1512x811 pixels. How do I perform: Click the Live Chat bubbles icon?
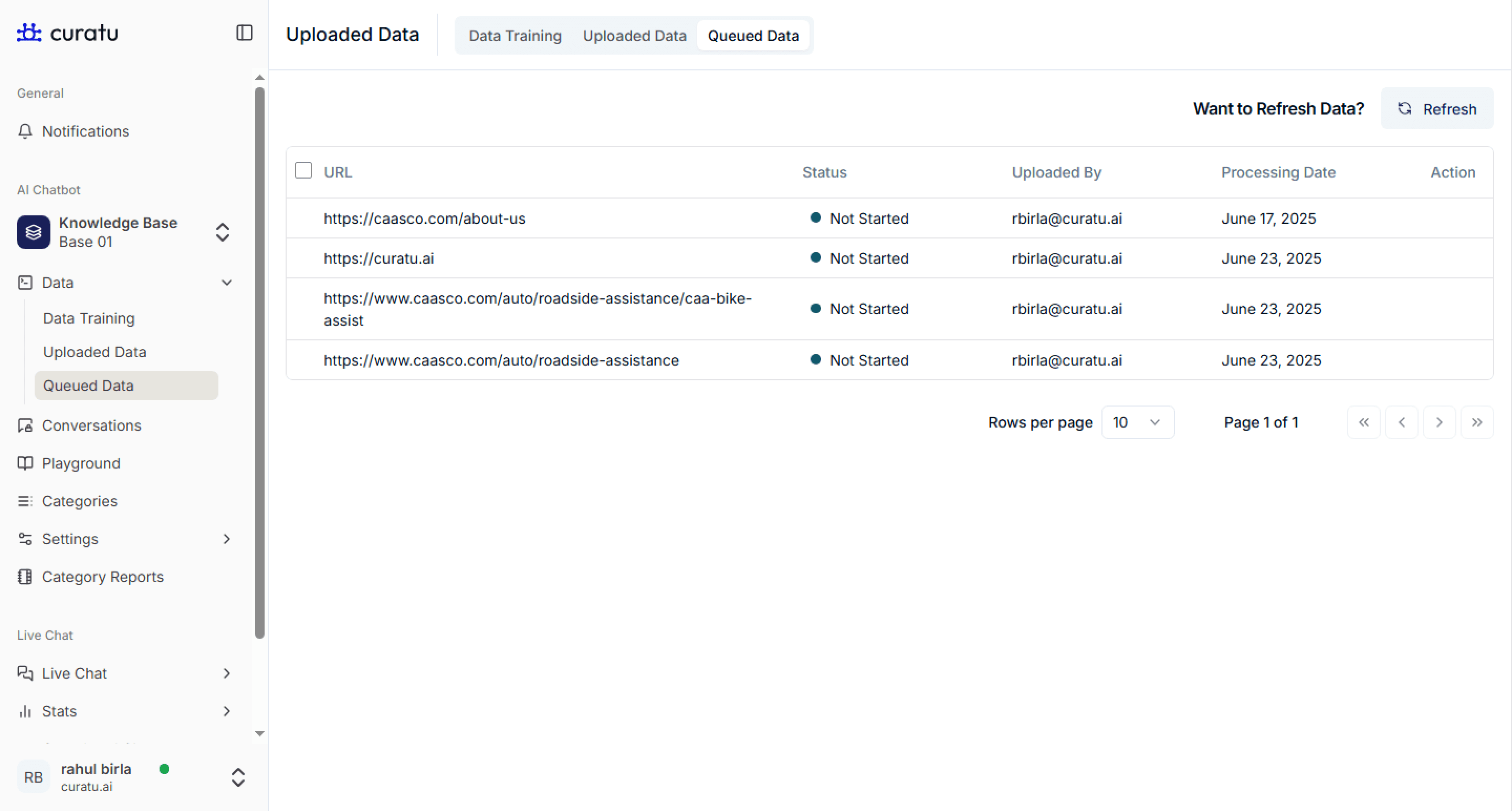click(x=25, y=673)
